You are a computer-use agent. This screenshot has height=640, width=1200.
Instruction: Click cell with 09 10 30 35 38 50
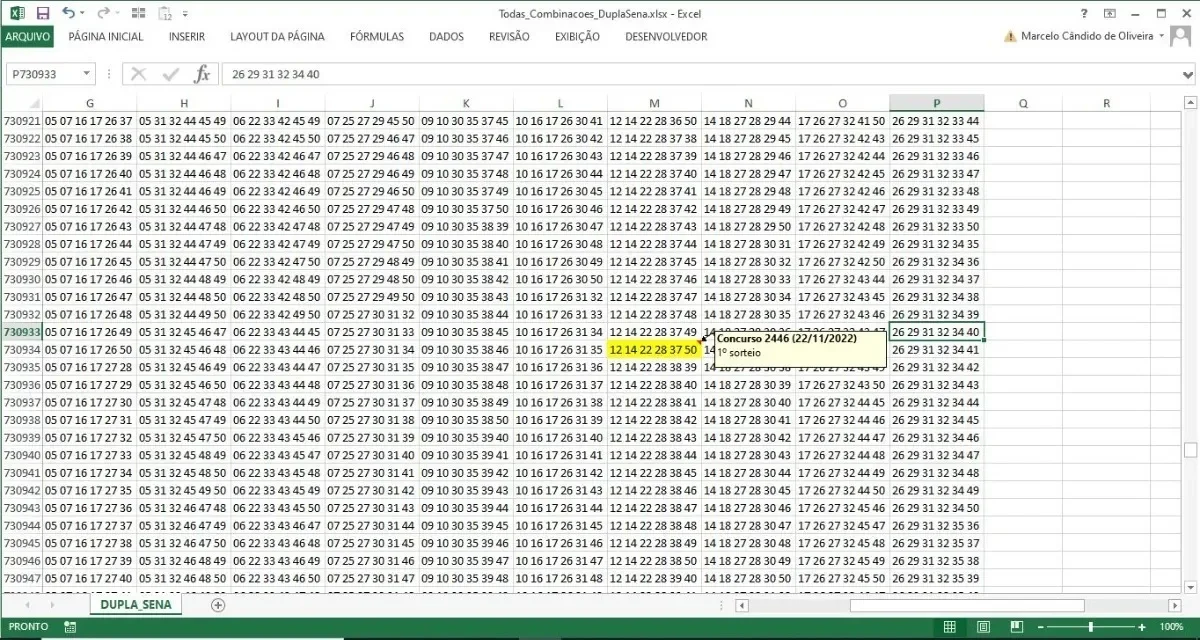coord(466,419)
